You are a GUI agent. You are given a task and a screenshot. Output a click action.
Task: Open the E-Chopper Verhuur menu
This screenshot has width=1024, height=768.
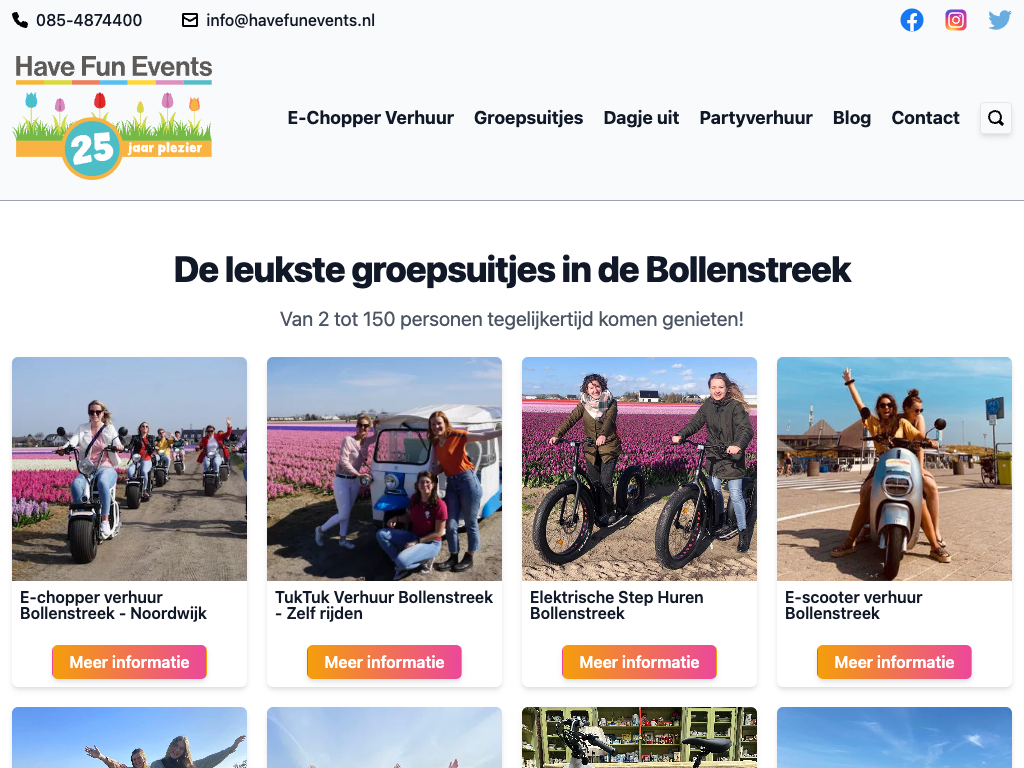pyautogui.click(x=370, y=118)
